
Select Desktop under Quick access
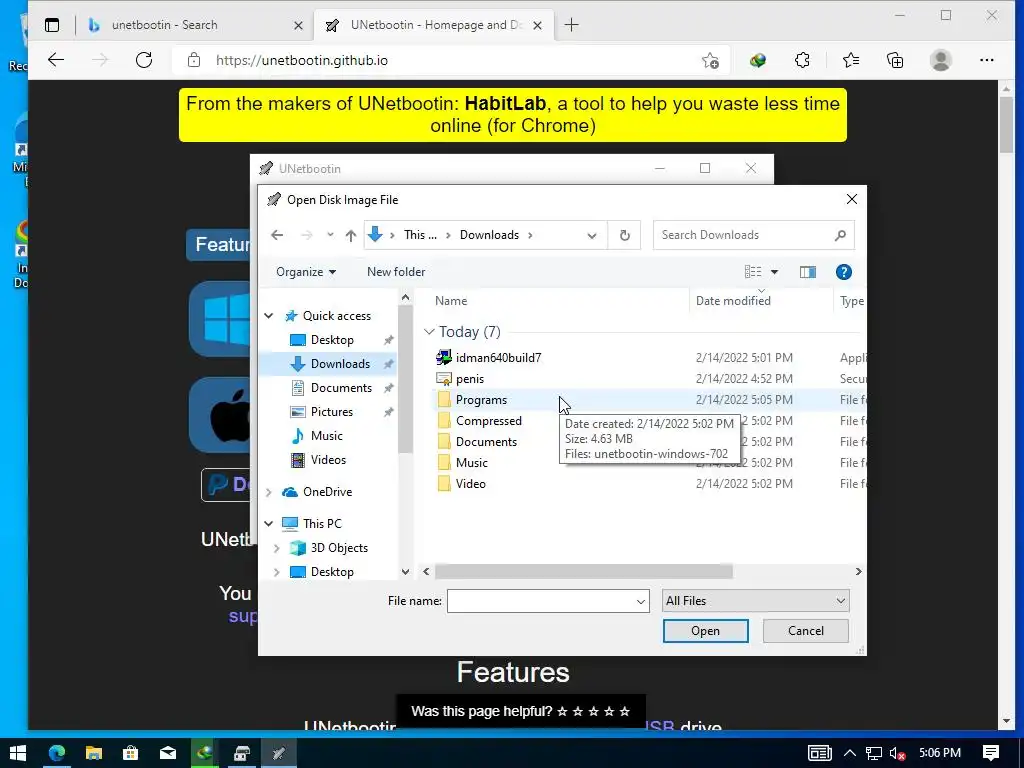coord(332,340)
